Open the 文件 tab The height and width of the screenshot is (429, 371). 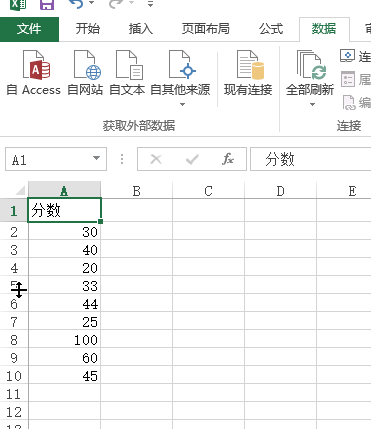[29, 29]
